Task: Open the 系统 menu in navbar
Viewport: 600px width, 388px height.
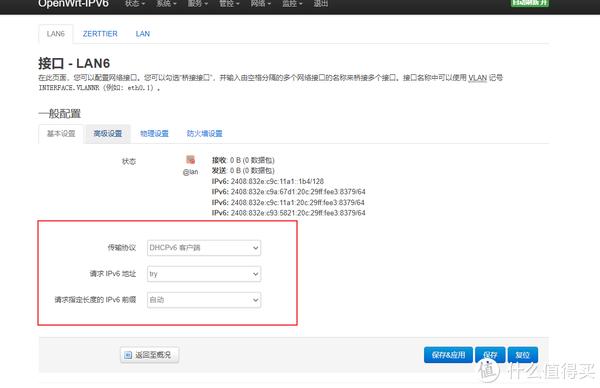Action: (166, 4)
